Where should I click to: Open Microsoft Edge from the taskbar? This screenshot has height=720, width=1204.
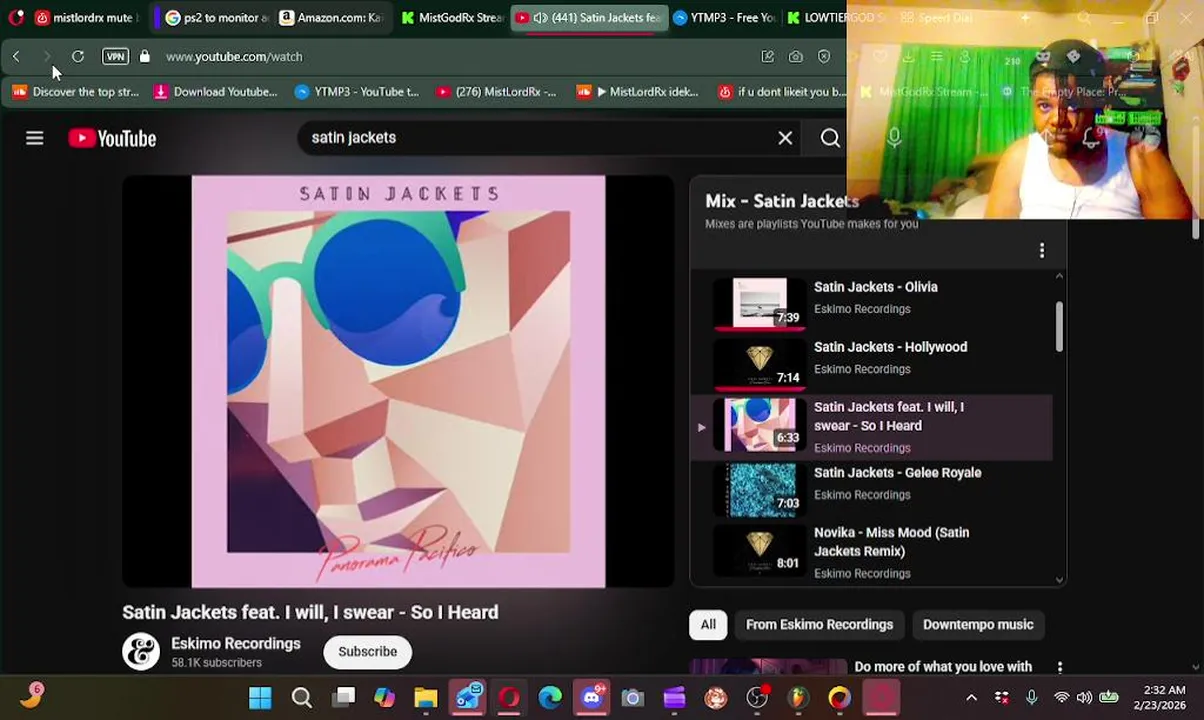point(550,698)
